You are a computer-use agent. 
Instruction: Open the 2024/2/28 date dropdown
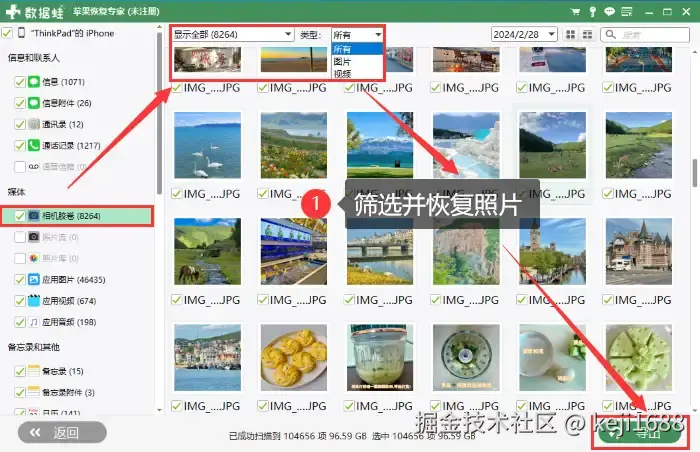[x=524, y=34]
